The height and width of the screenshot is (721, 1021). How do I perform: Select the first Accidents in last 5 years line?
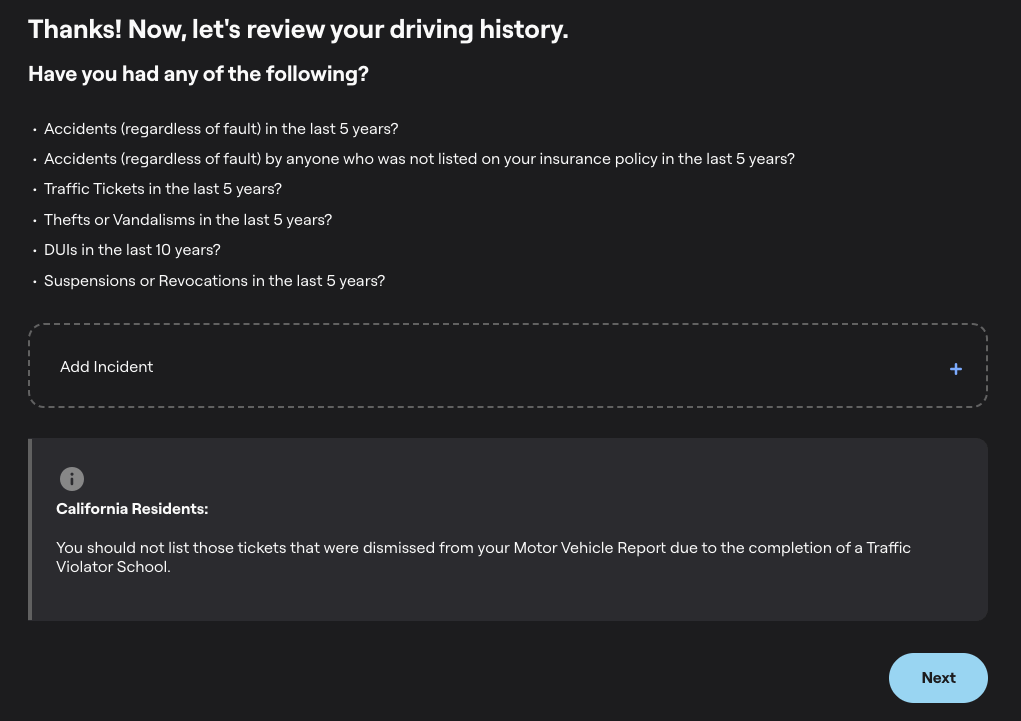point(221,129)
